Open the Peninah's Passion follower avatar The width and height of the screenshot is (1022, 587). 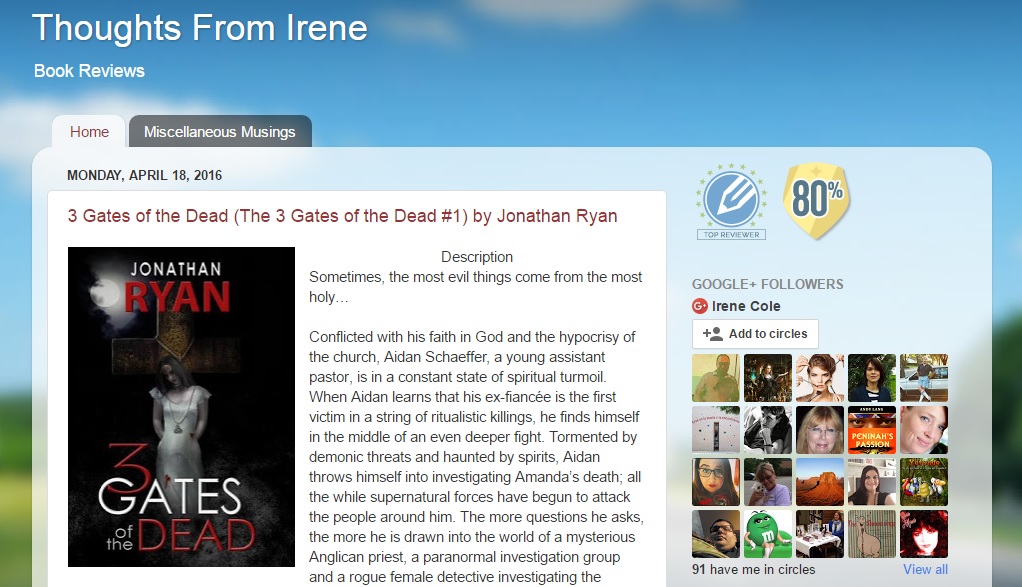coord(872,430)
